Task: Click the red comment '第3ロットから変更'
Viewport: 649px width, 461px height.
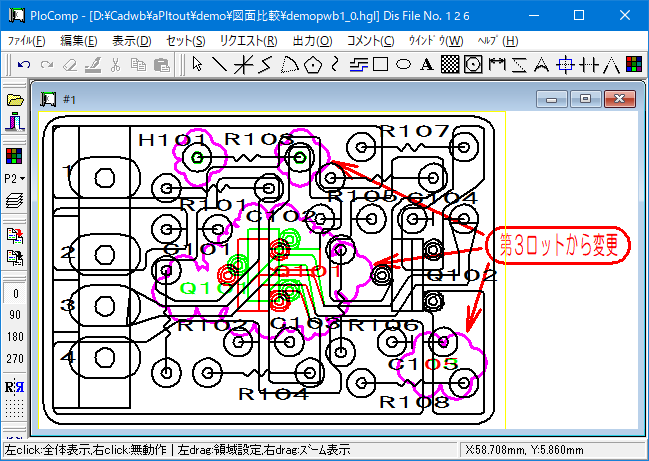Action: (558, 245)
